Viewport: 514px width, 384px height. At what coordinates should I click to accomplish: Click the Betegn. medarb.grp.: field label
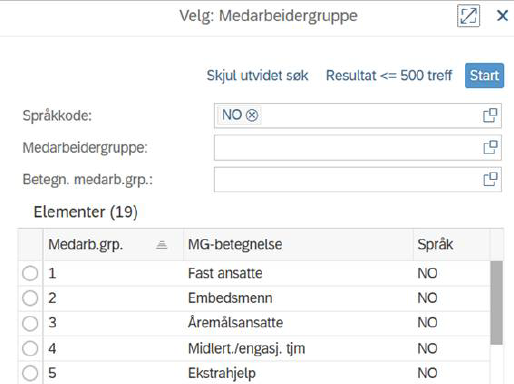point(88,180)
